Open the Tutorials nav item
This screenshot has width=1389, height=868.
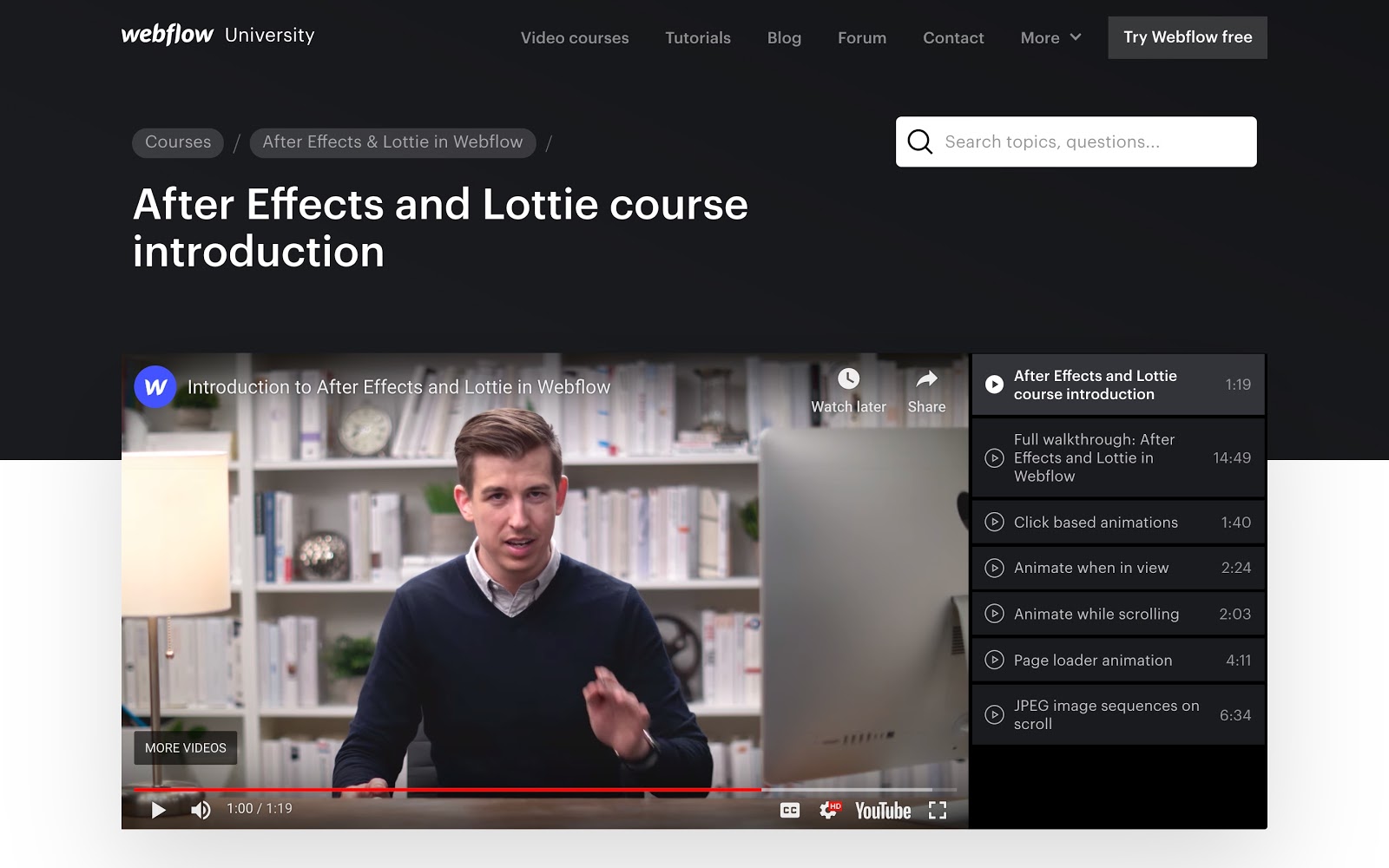698,37
